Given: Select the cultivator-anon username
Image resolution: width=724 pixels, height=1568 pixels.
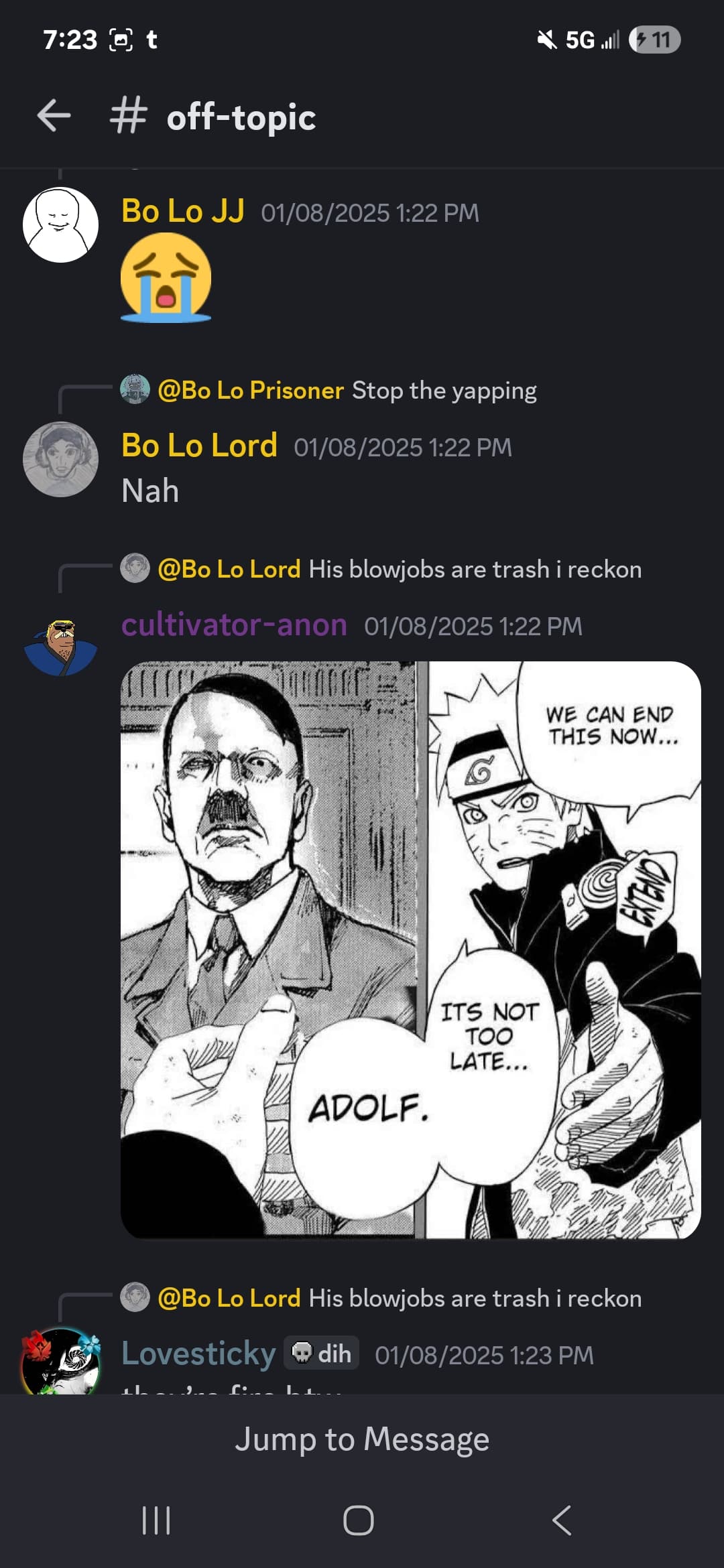Looking at the screenshot, I should [234, 625].
